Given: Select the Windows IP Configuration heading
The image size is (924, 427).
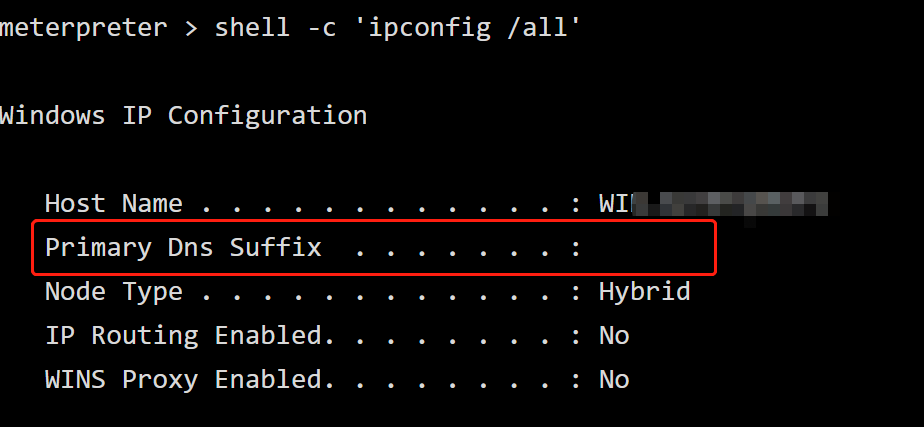Looking at the screenshot, I should tap(183, 115).
